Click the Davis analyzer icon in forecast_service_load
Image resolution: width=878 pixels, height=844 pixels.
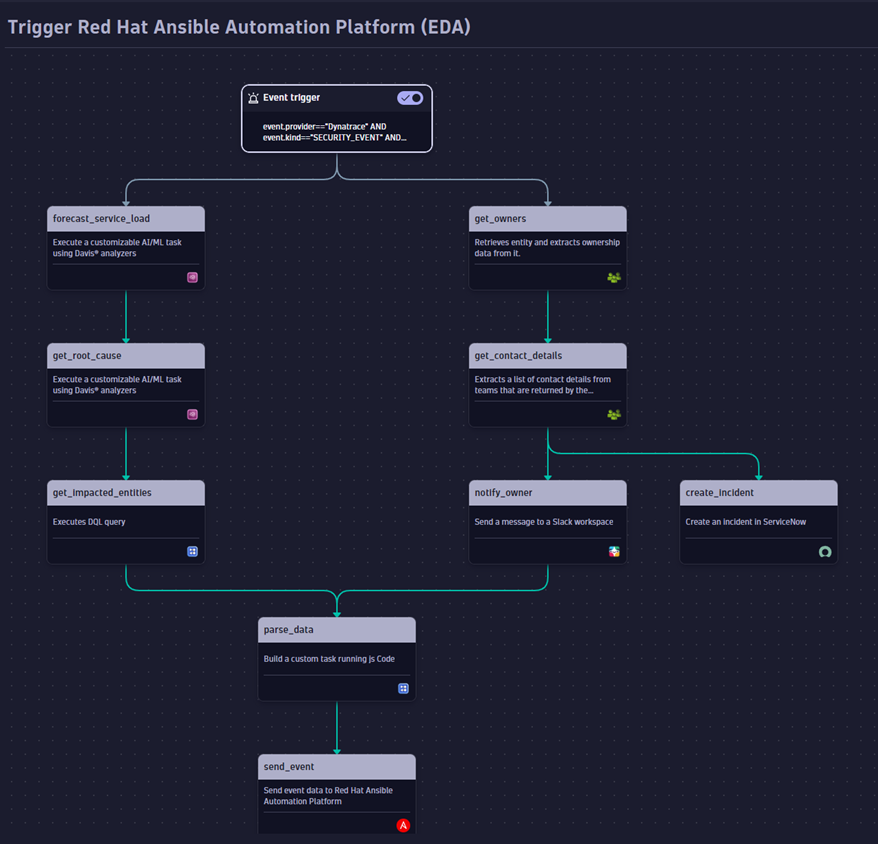pos(192,277)
